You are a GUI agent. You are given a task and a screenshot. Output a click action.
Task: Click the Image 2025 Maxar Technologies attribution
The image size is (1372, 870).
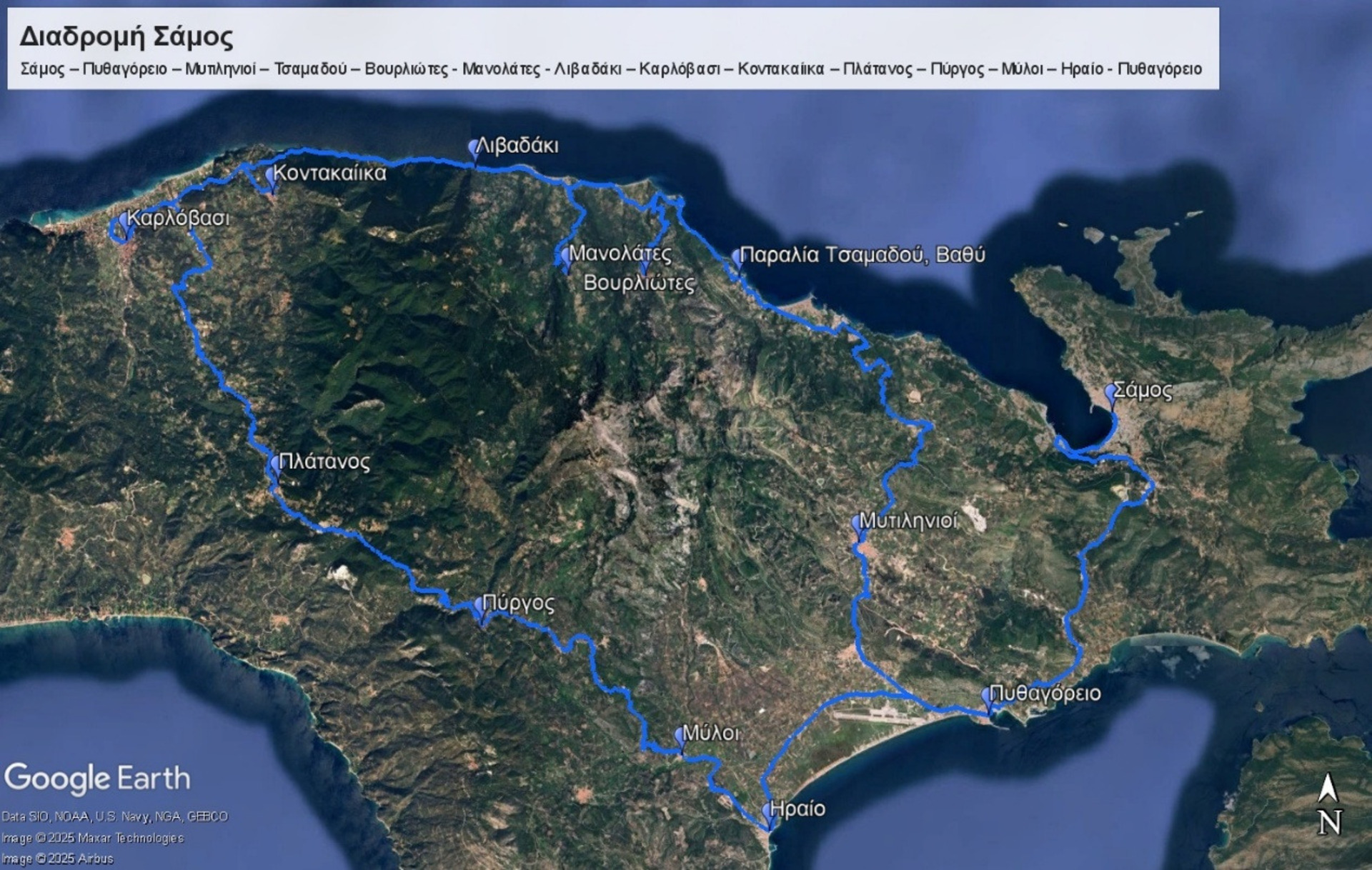92,838
